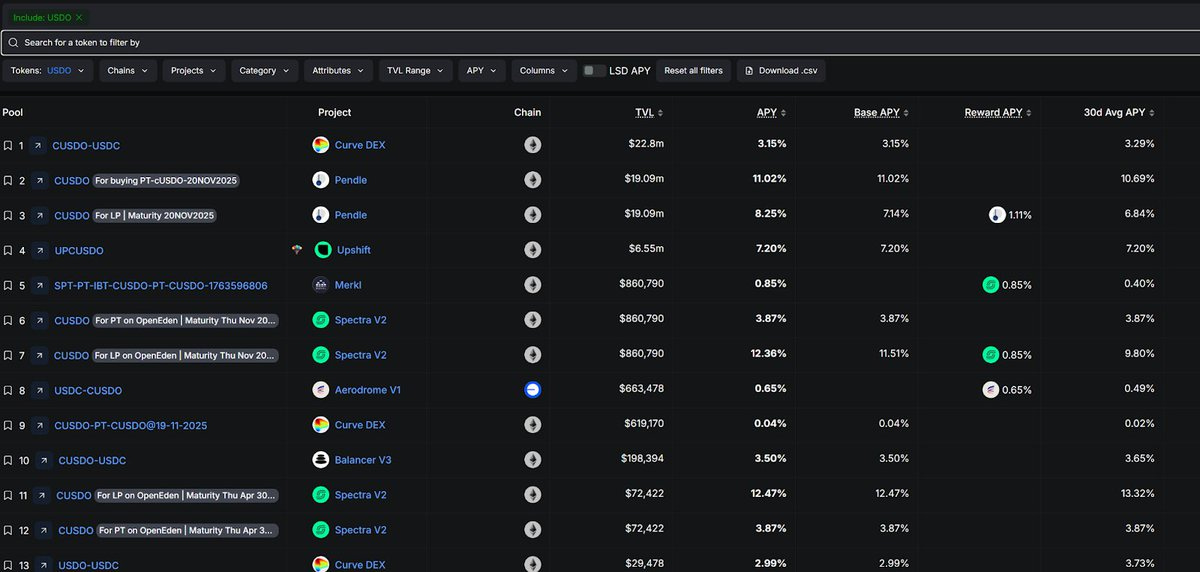Open Attributes filter dropdown
This screenshot has height=572, width=1200.
pos(338,71)
